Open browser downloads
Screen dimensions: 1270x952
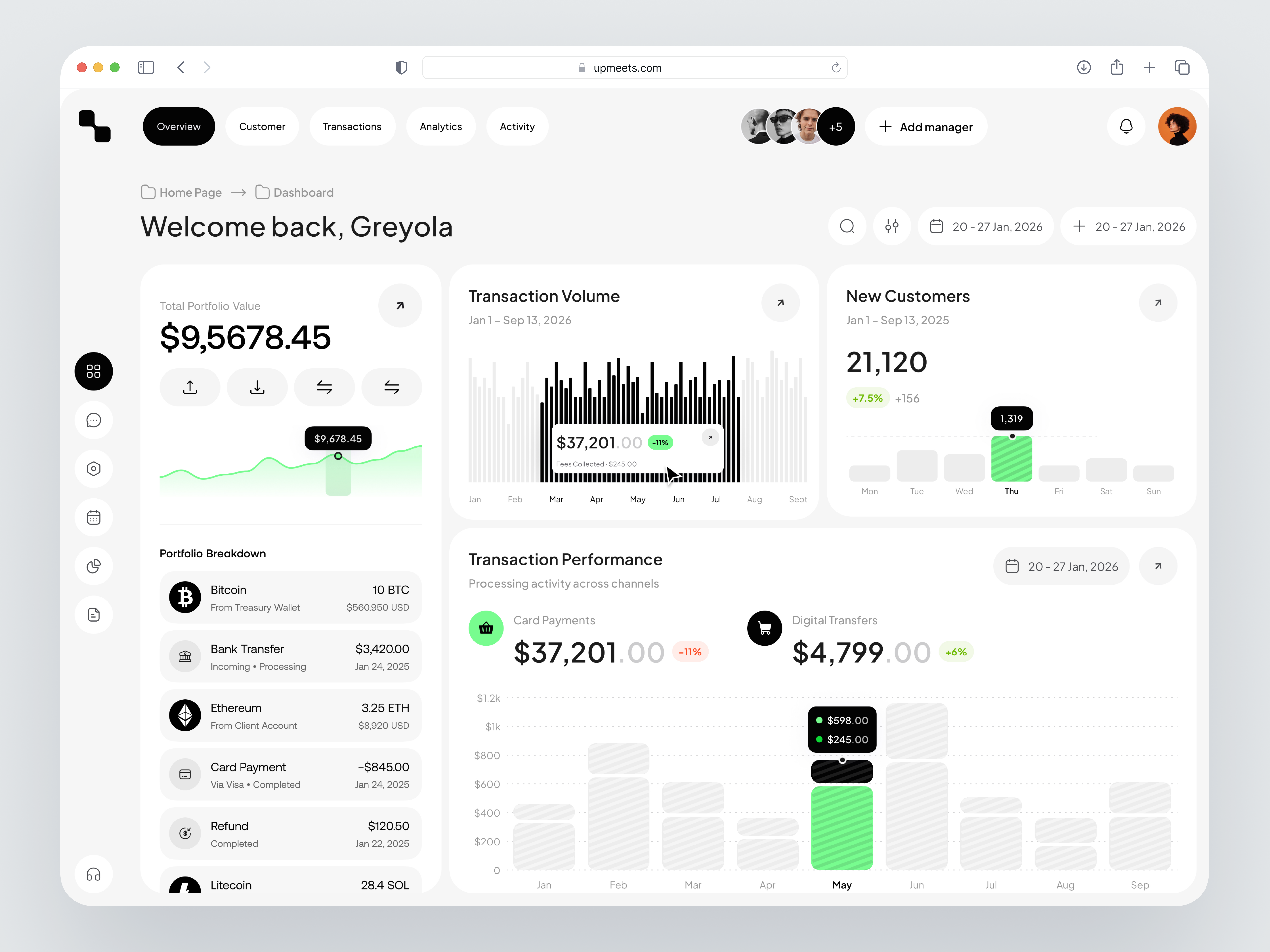click(x=1084, y=68)
